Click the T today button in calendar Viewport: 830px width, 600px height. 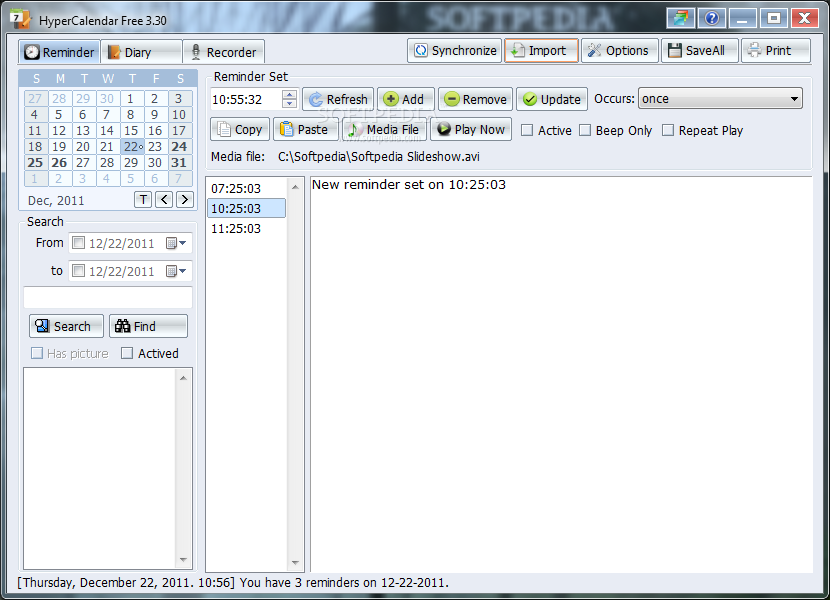[143, 200]
